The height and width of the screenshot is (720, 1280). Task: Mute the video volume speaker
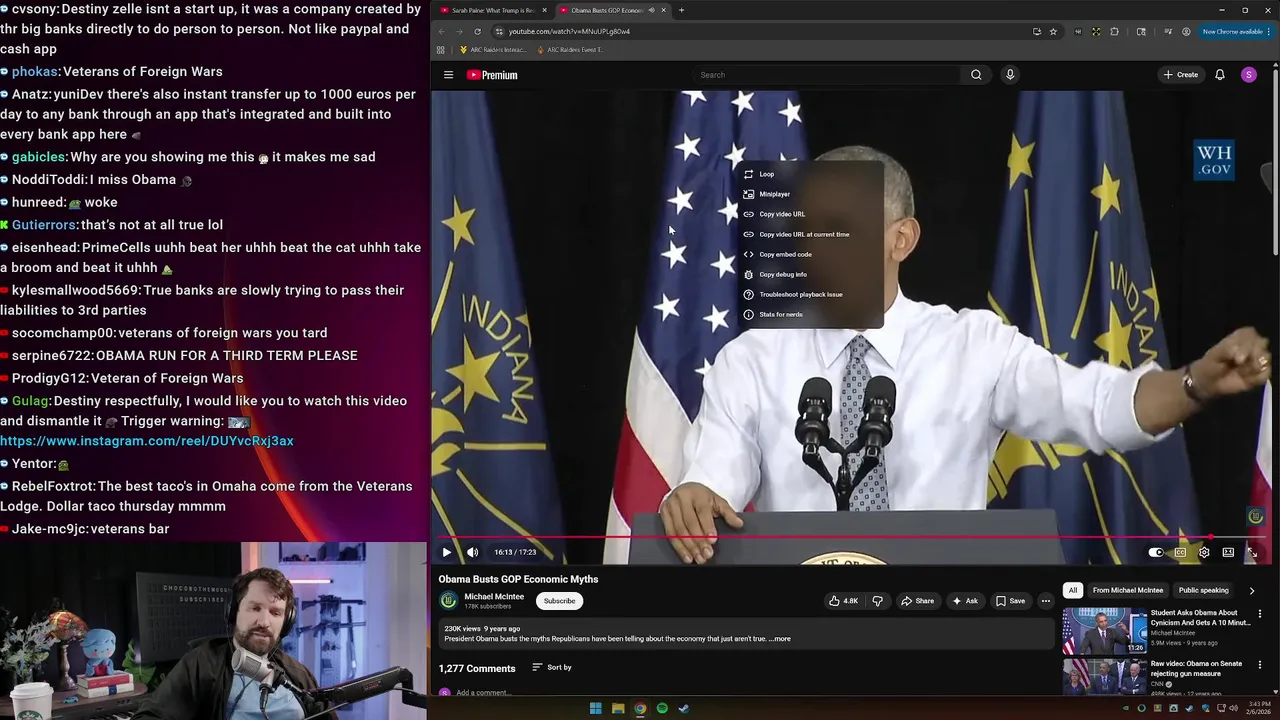tap(472, 552)
